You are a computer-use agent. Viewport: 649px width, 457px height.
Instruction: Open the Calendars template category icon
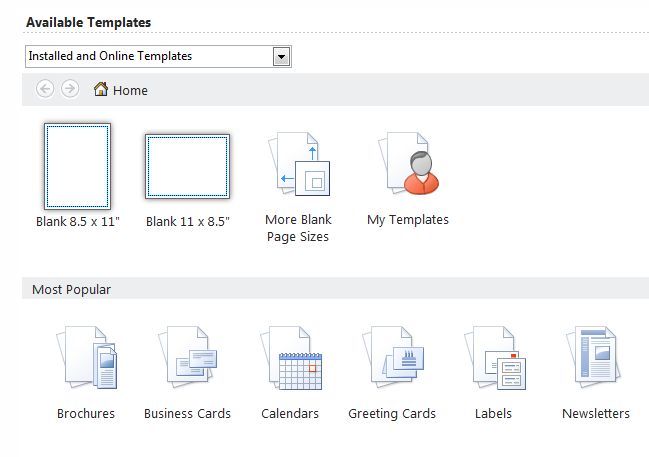pos(291,358)
